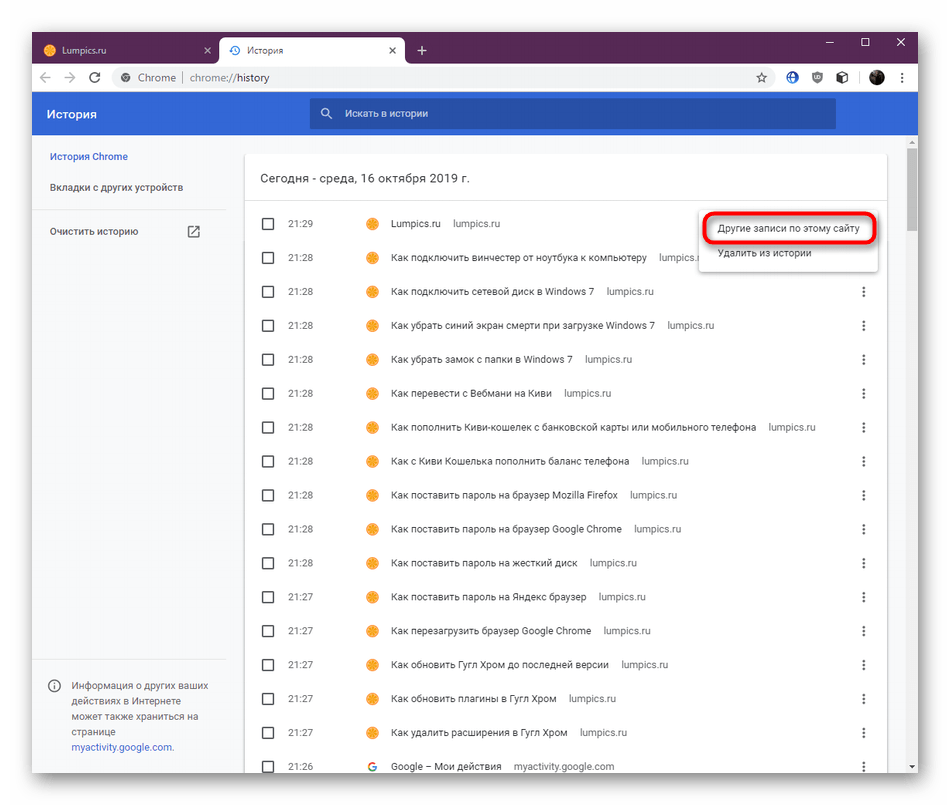Bookmark this page with the star icon
The width and height of the screenshot is (950, 805).
click(762, 78)
